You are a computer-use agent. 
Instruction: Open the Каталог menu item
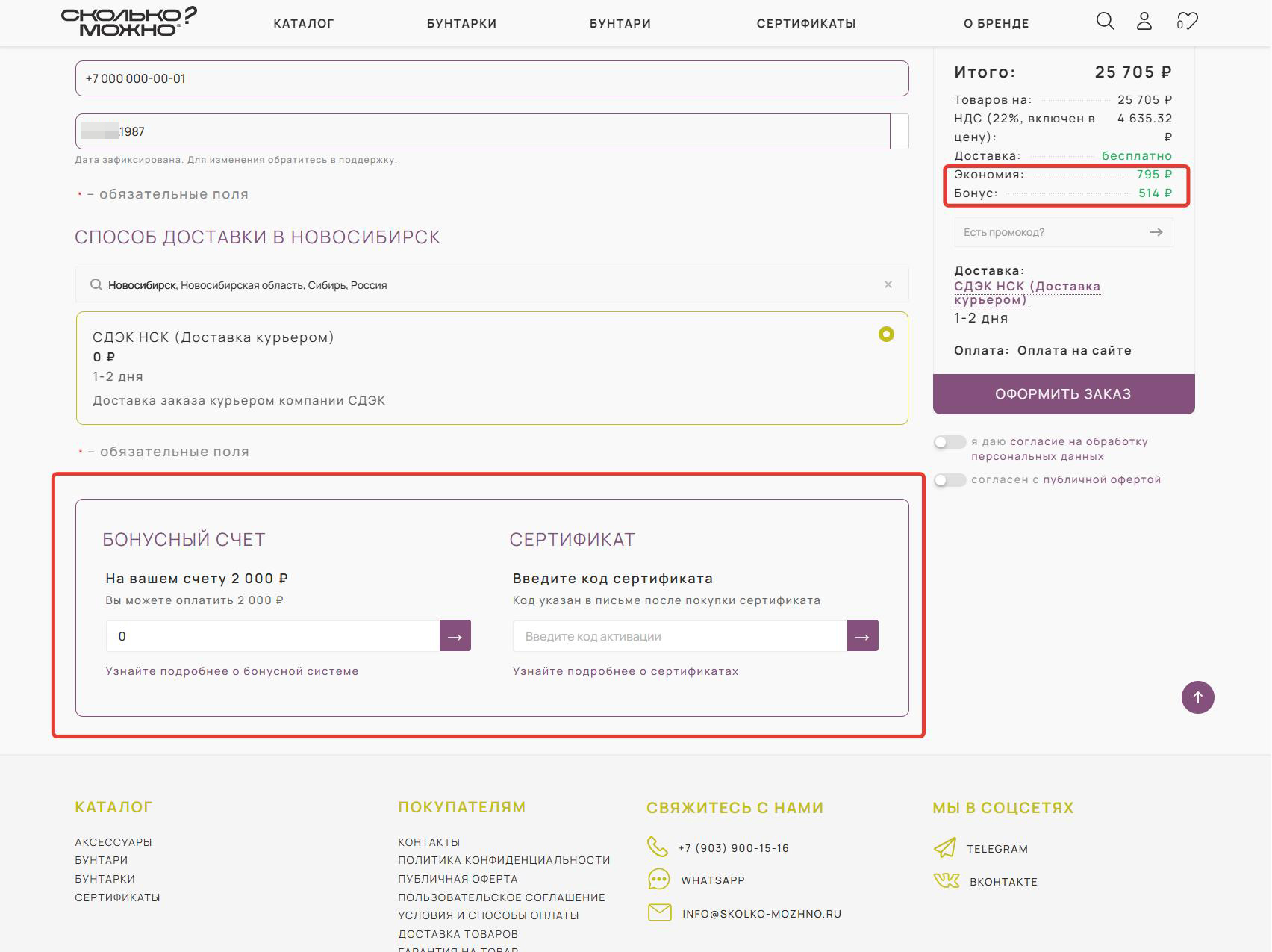(x=304, y=23)
